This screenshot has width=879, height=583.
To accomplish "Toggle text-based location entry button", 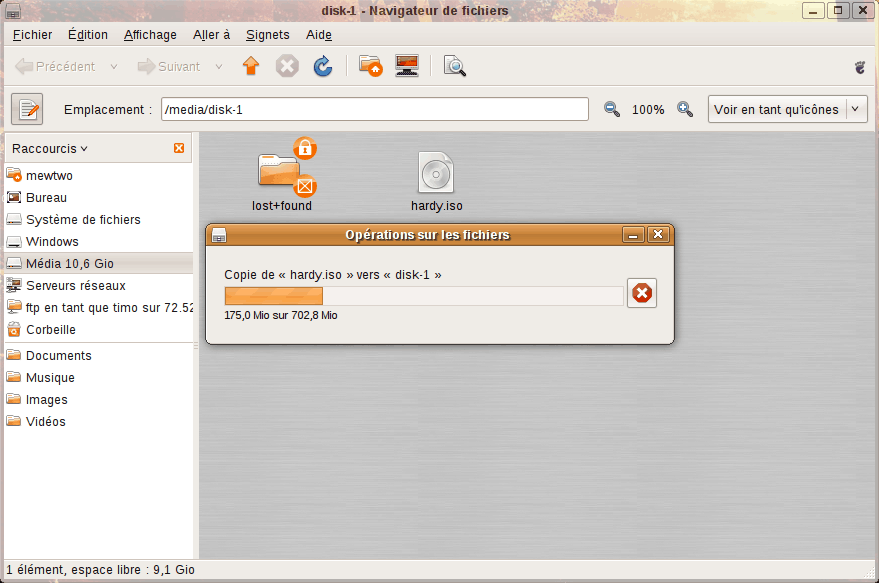I will pyautogui.click(x=27, y=109).
